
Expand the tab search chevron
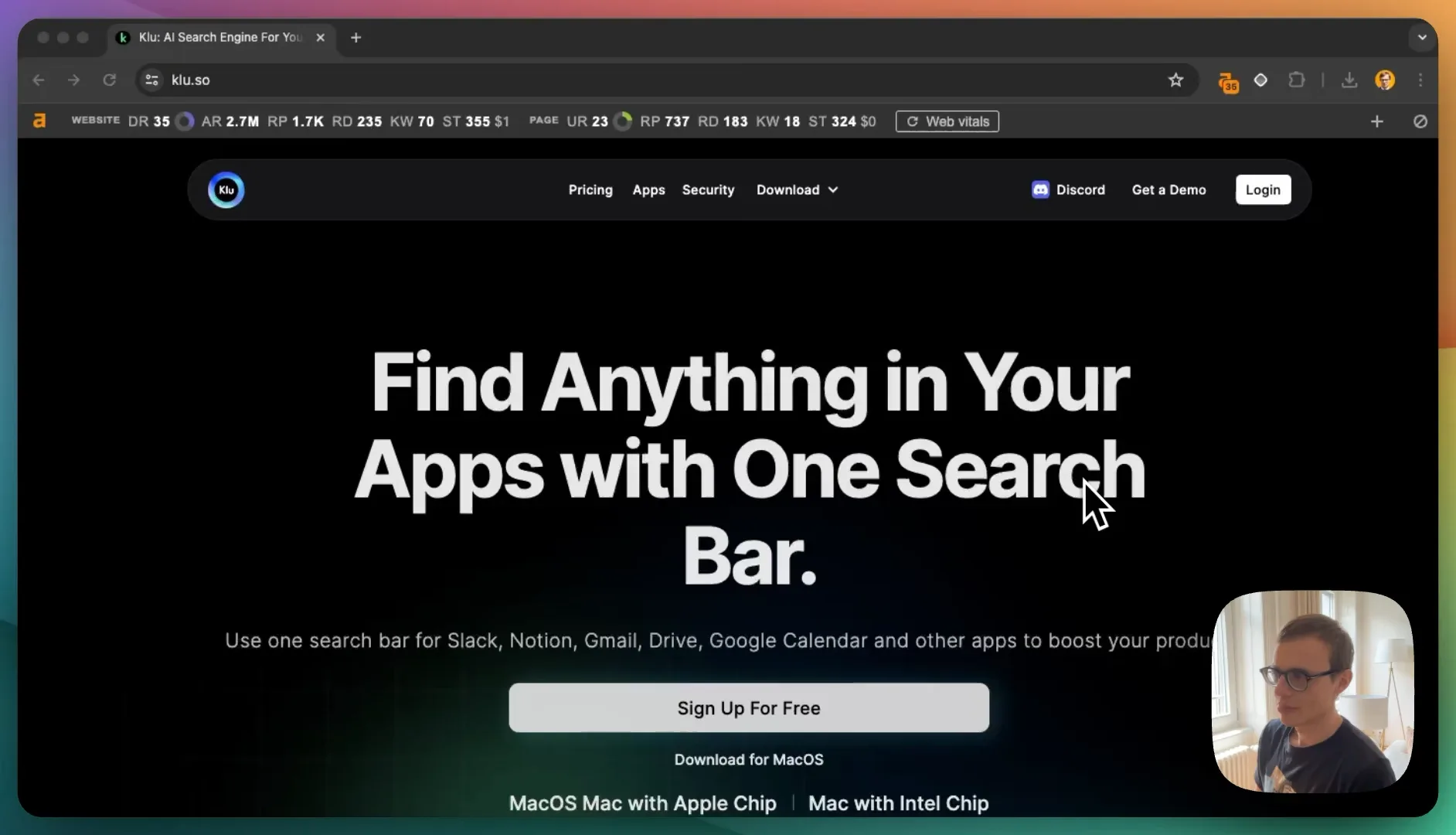1421,37
